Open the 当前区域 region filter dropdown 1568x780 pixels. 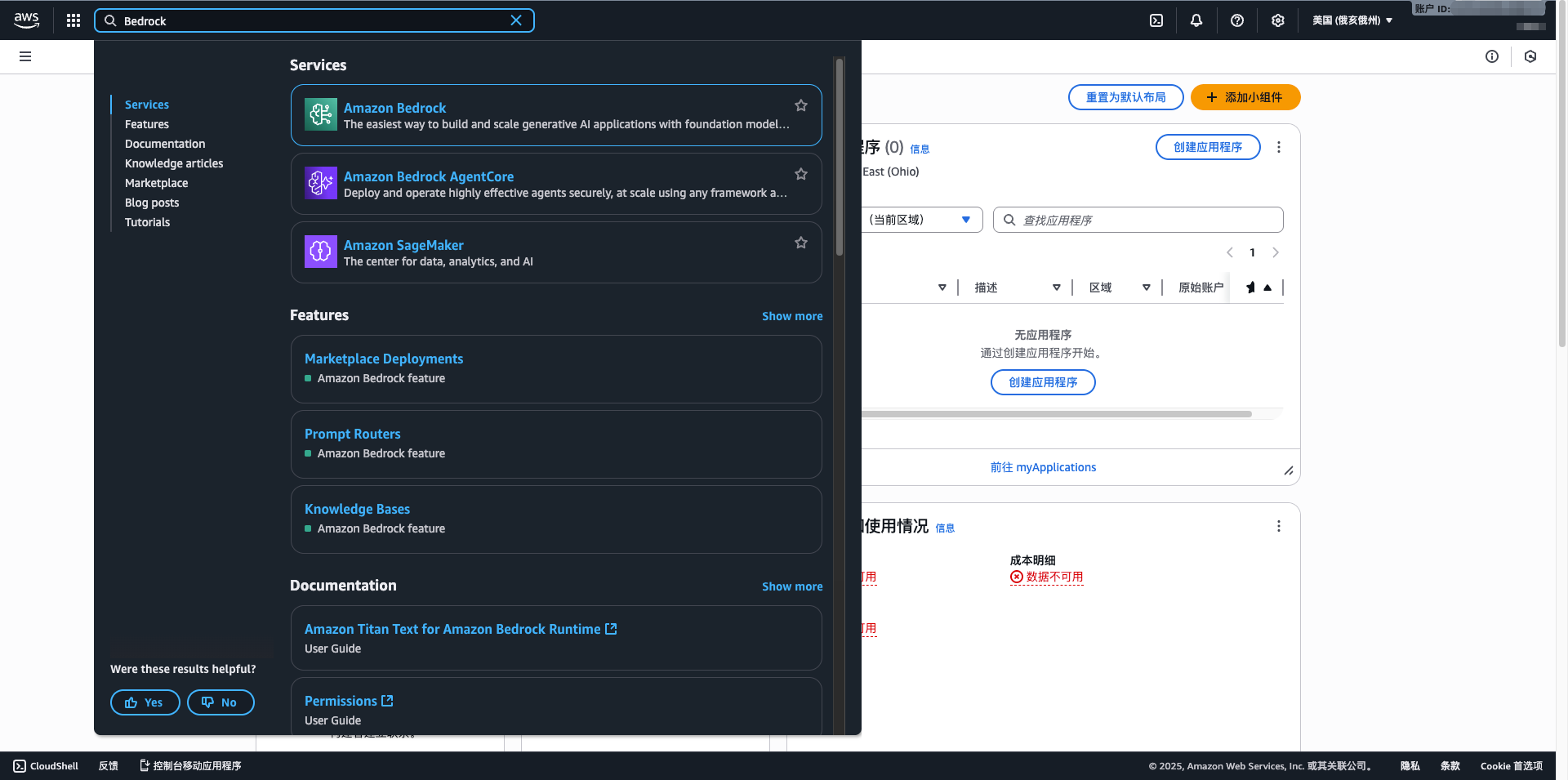(x=920, y=220)
